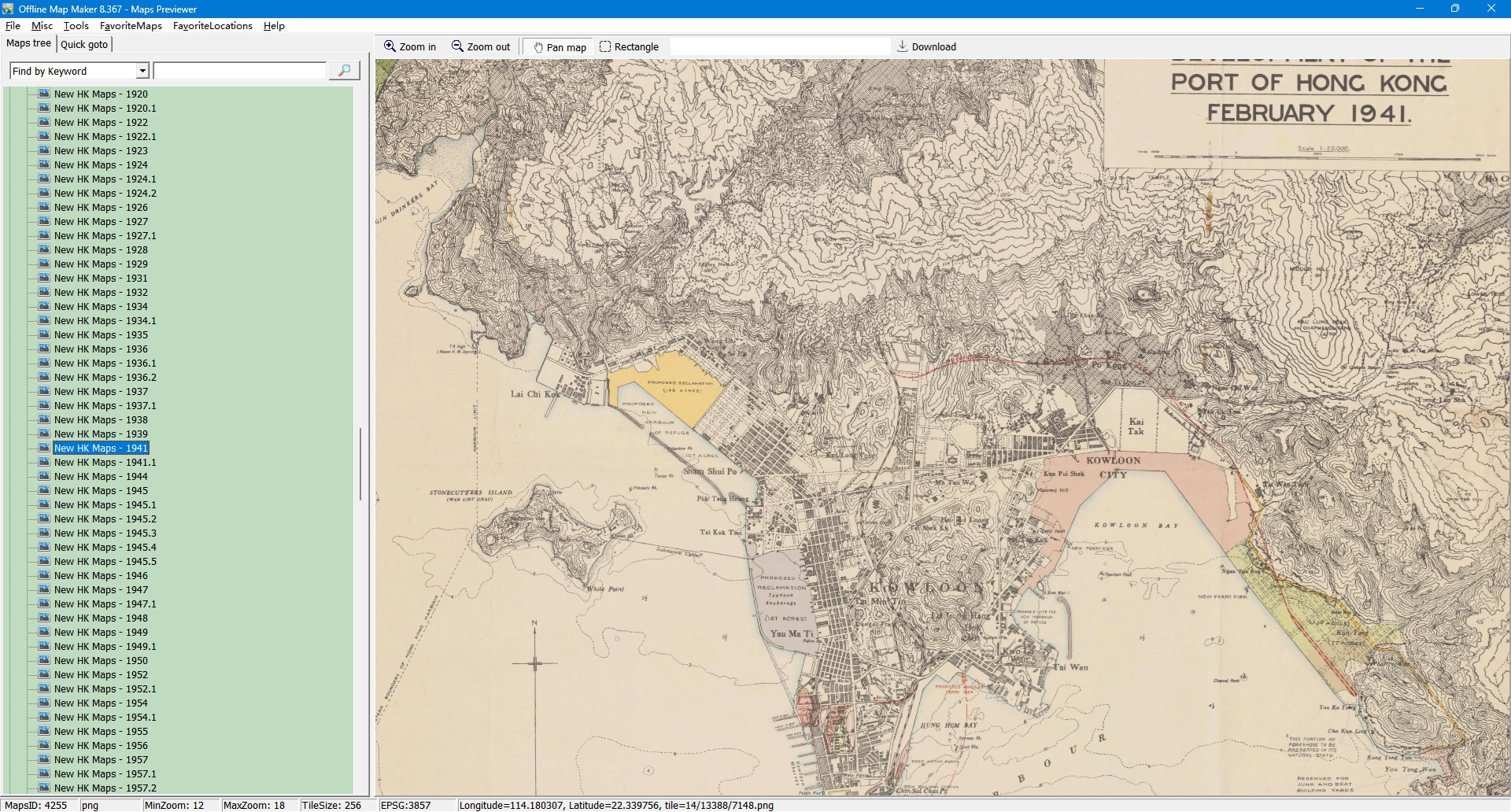This screenshot has height=812, width=1511.
Task: Switch to the Maps tree tab
Action: 28,43
